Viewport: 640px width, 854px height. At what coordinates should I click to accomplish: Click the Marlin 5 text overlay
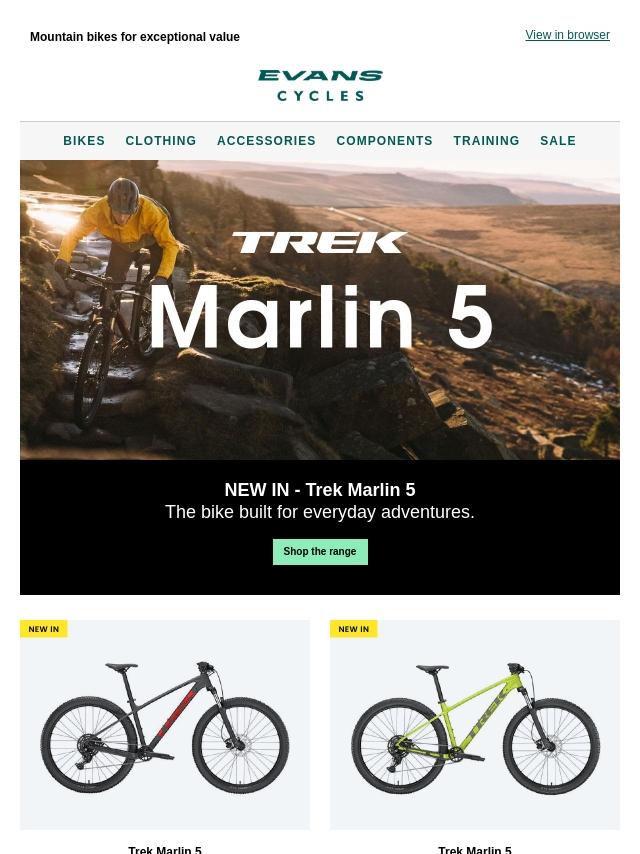(321, 316)
